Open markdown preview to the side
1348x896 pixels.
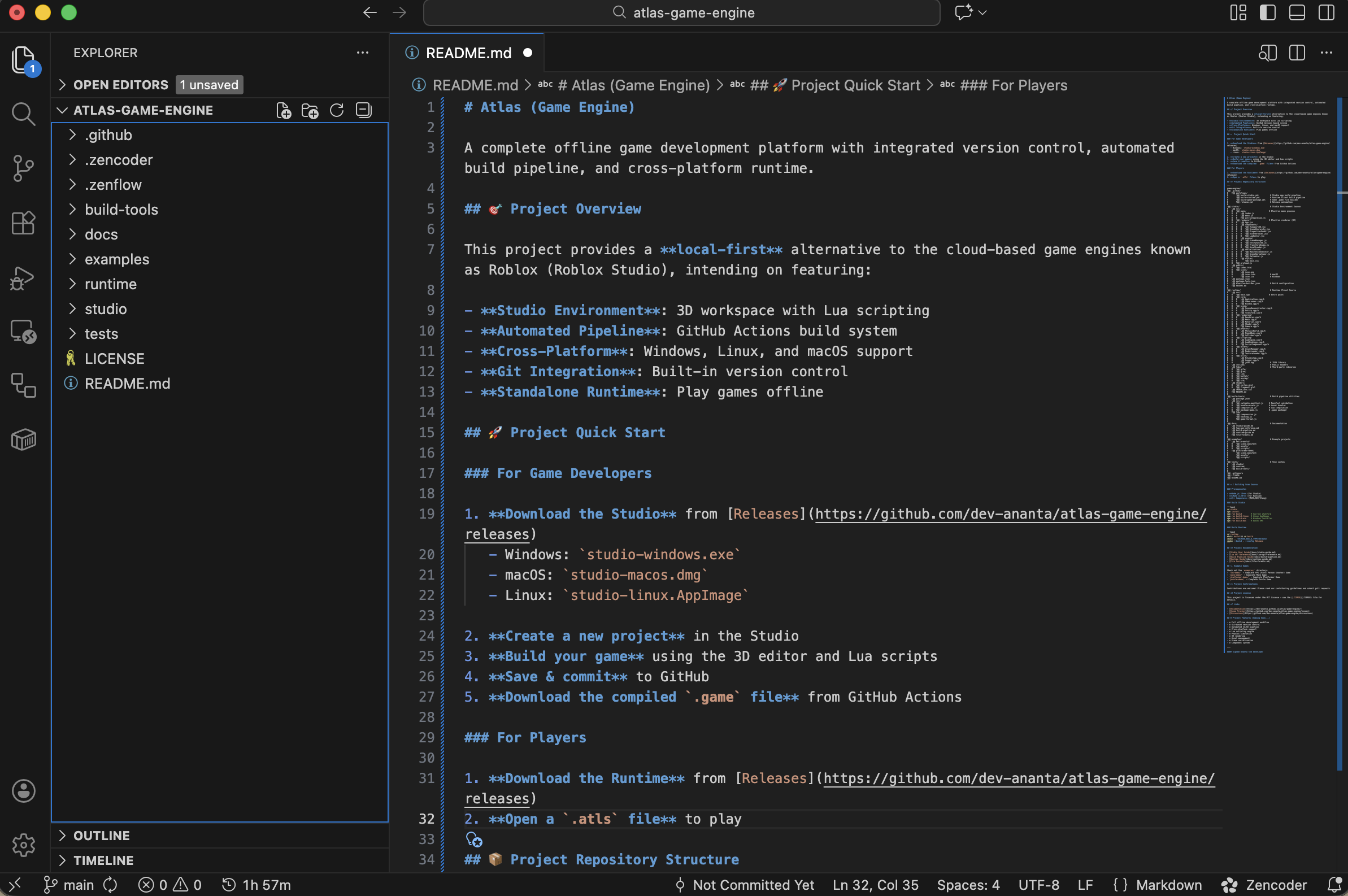click(1267, 53)
